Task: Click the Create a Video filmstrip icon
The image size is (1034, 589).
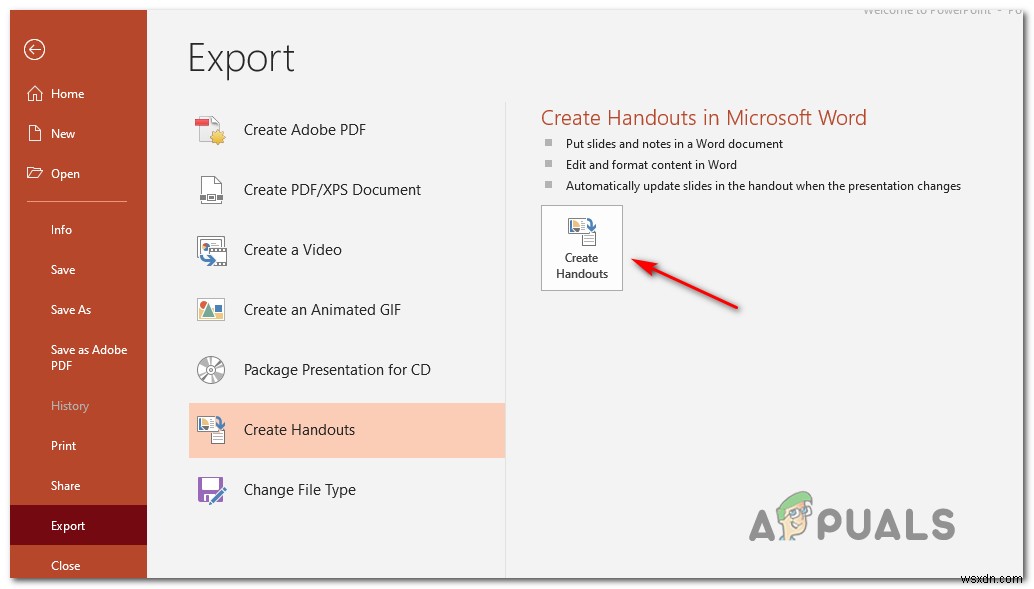Action: pyautogui.click(x=211, y=250)
